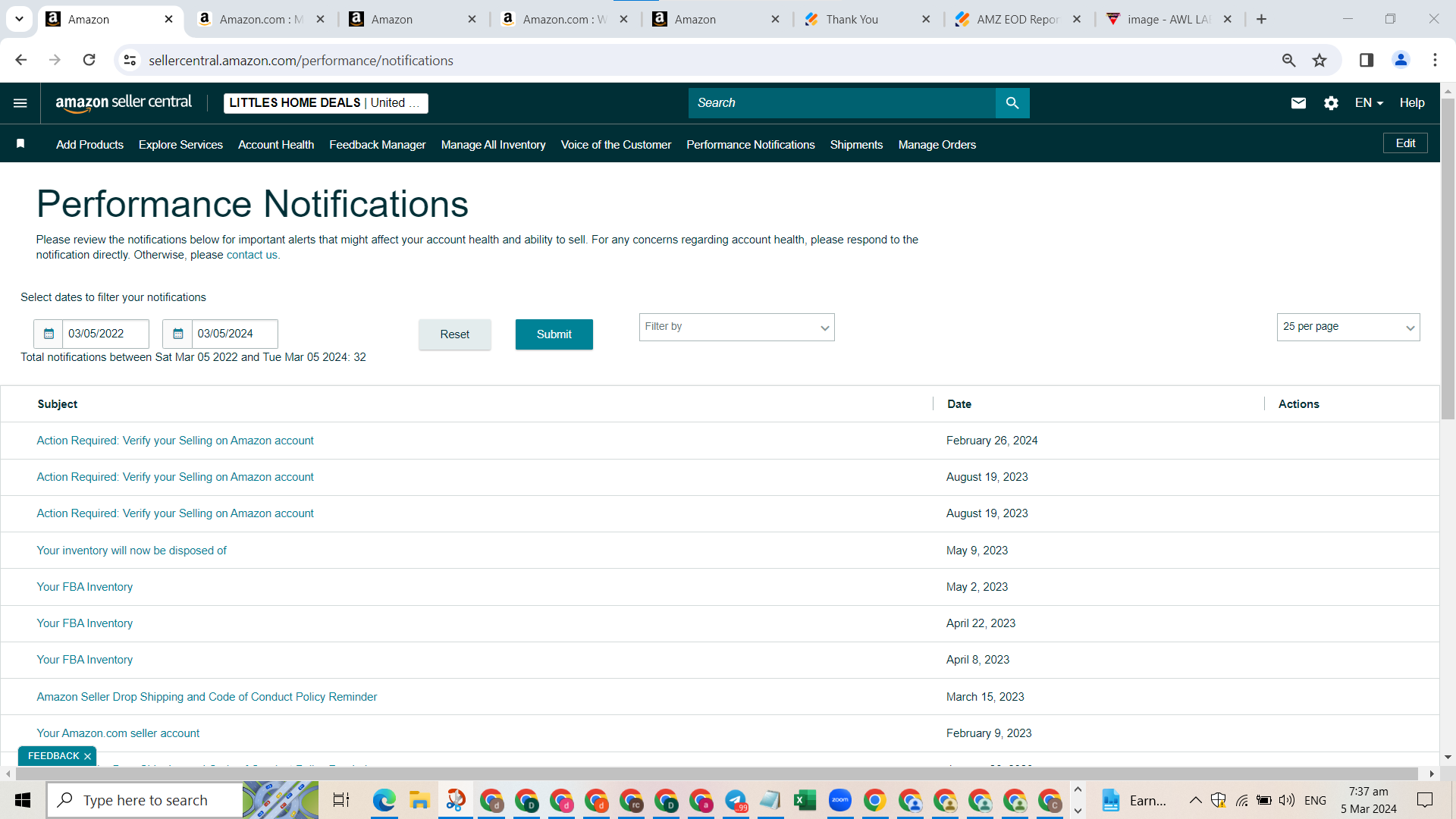Screen dimensions: 1456x819
Task: Close the FEEDBACK widget with its X
Action: point(88,757)
